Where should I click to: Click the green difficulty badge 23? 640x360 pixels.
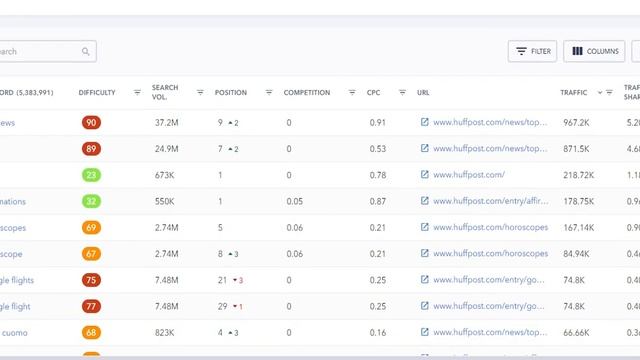point(91,175)
